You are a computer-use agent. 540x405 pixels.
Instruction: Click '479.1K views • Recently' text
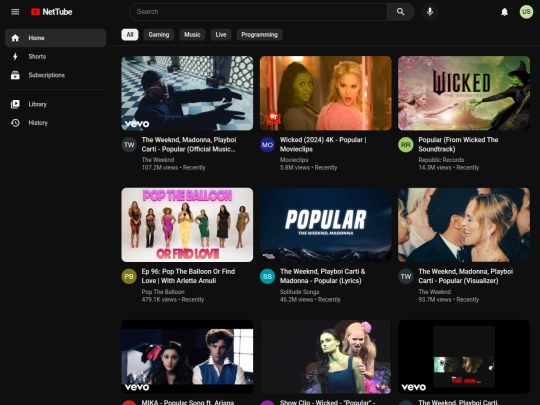(173, 300)
